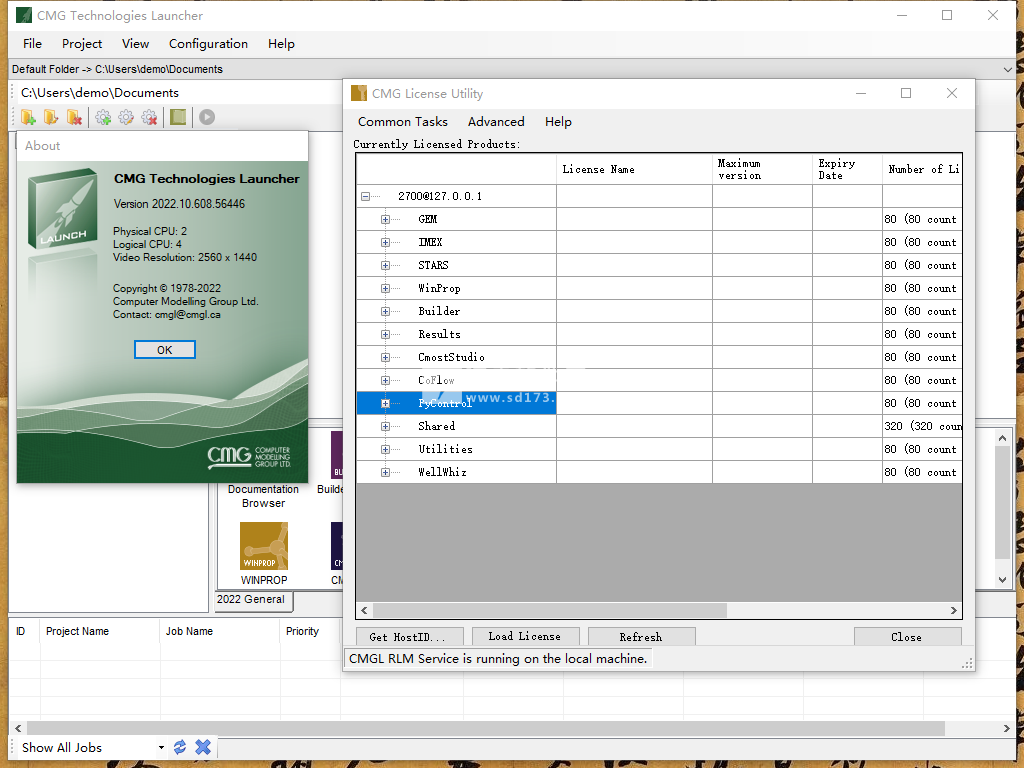1024x768 pixels.
Task: Click the CMG License Utility title icon
Action: [359, 93]
